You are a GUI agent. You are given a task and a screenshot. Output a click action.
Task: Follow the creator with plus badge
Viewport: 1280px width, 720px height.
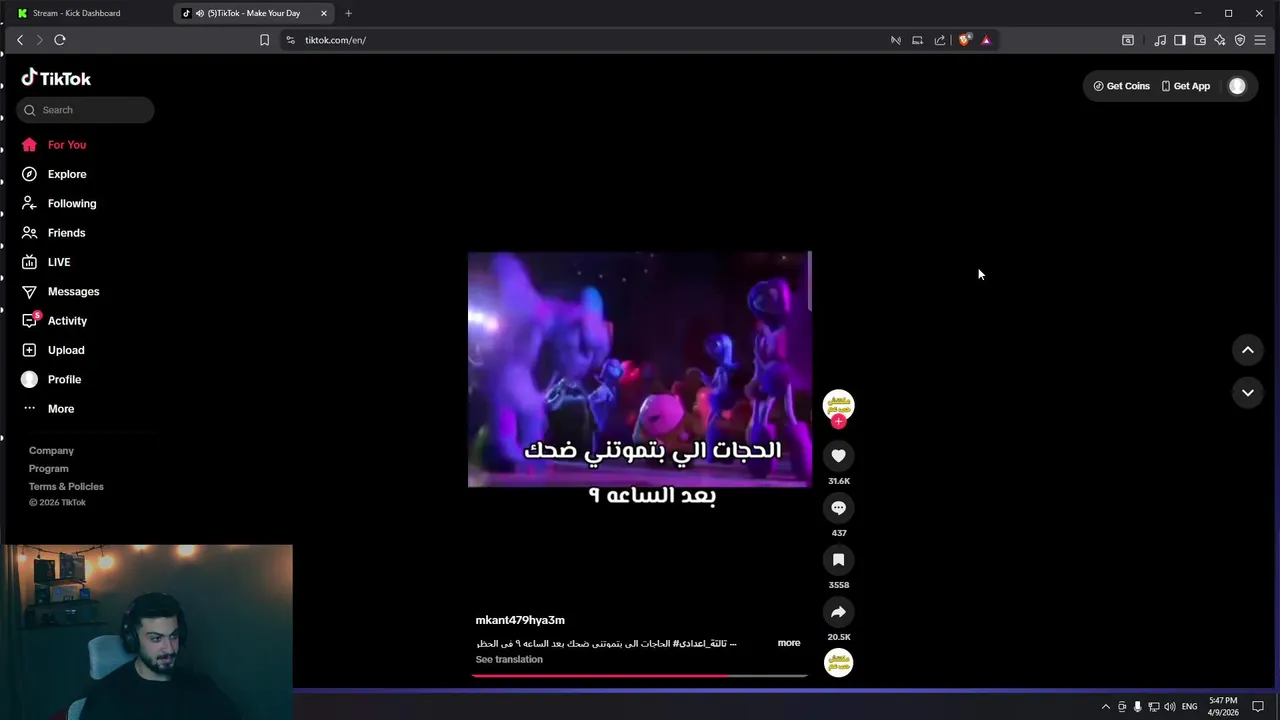pyautogui.click(x=838, y=421)
